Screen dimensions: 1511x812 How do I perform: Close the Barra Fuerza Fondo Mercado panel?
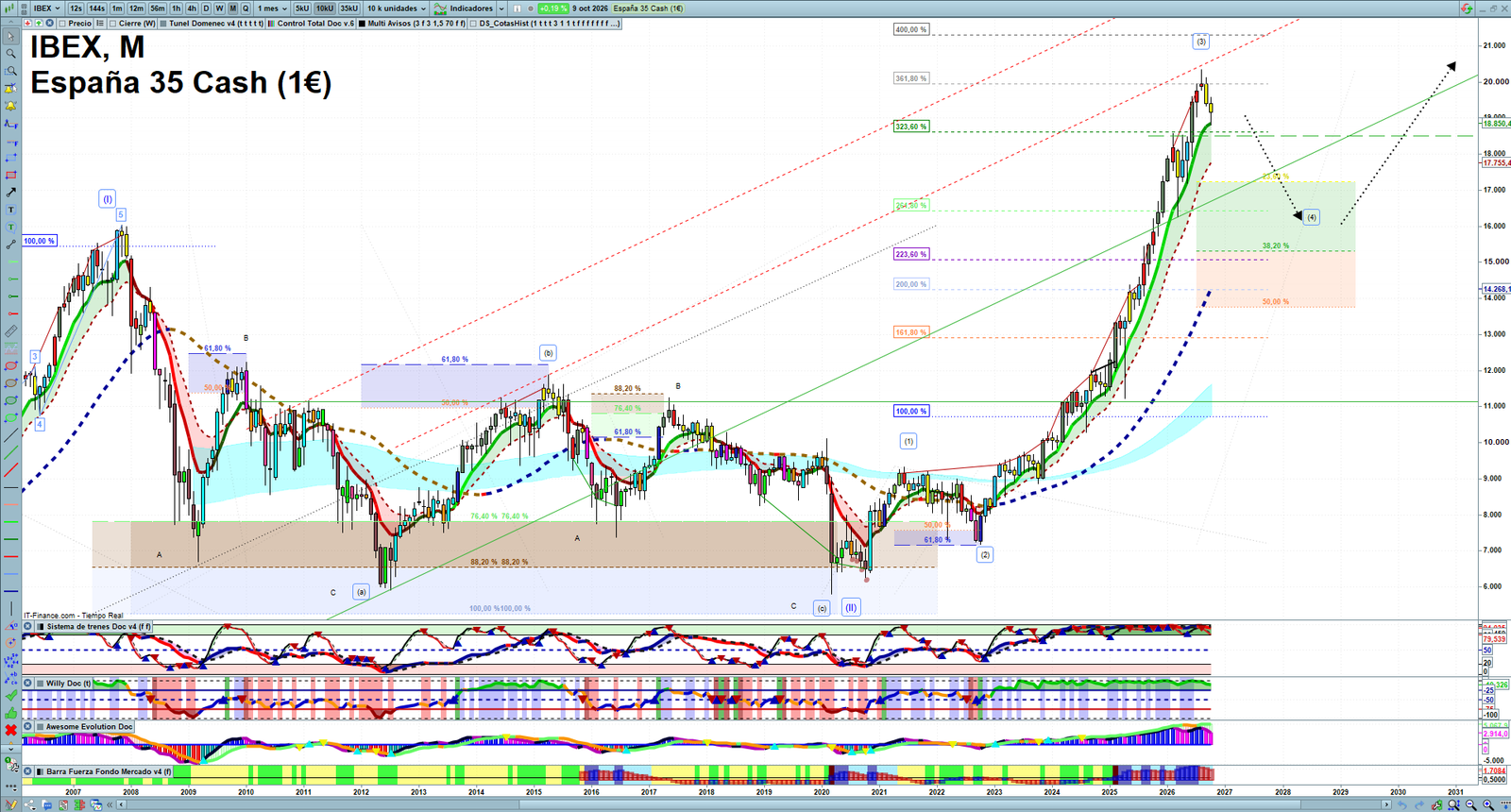coord(28,771)
